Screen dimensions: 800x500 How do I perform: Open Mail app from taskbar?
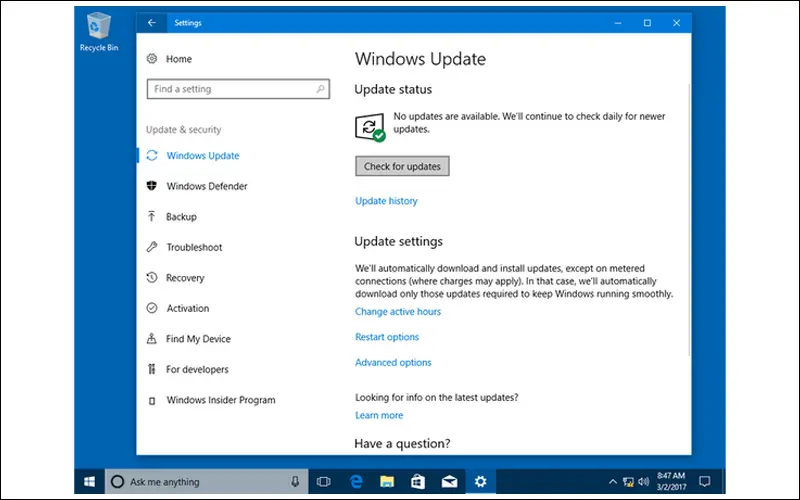(449, 482)
